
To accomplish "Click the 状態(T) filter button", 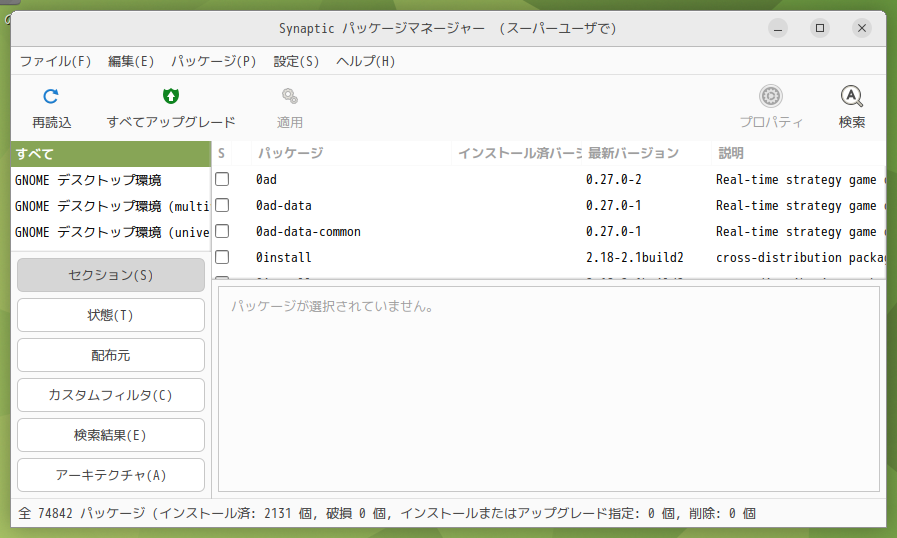I will (x=111, y=315).
